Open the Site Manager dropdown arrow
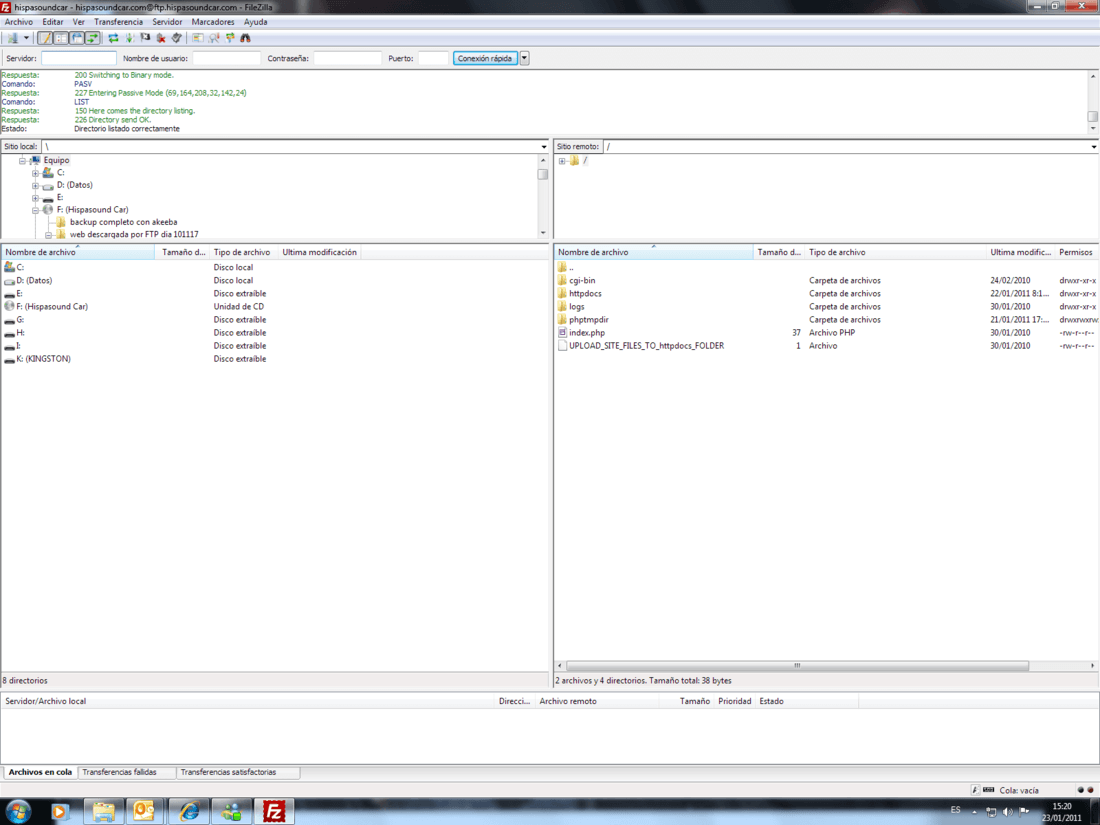The image size is (1100, 825). pos(26,38)
